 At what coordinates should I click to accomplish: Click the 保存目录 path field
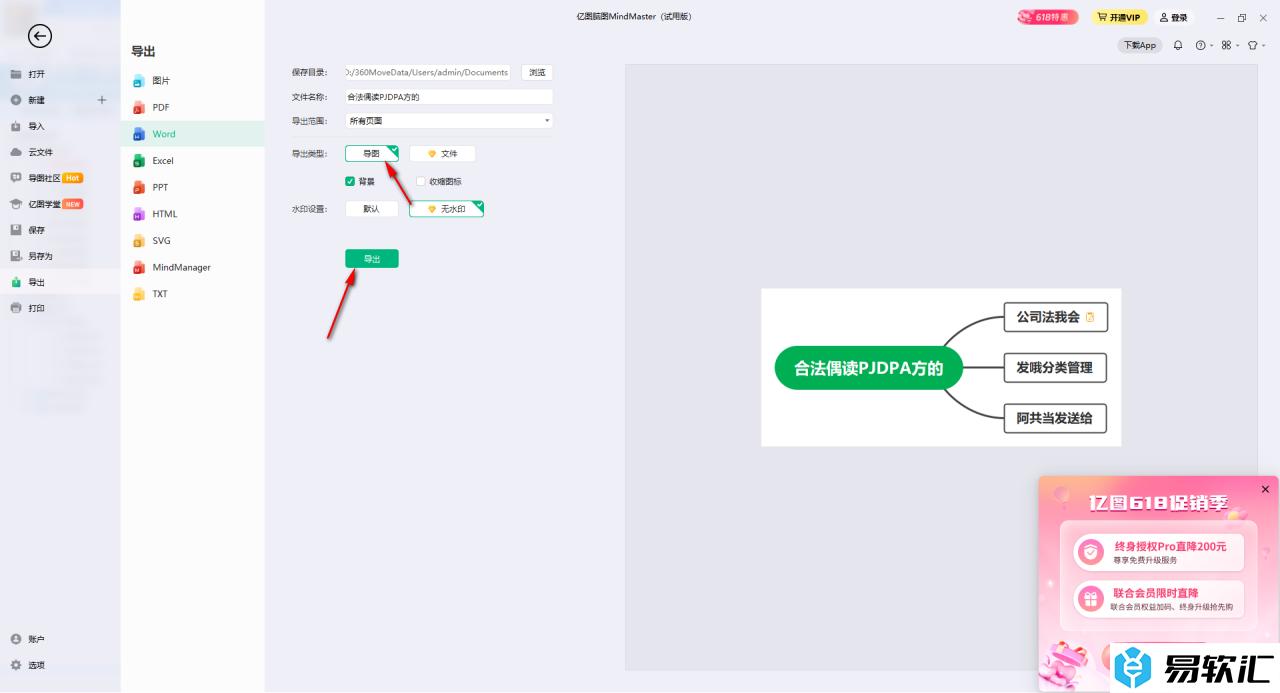pos(428,72)
